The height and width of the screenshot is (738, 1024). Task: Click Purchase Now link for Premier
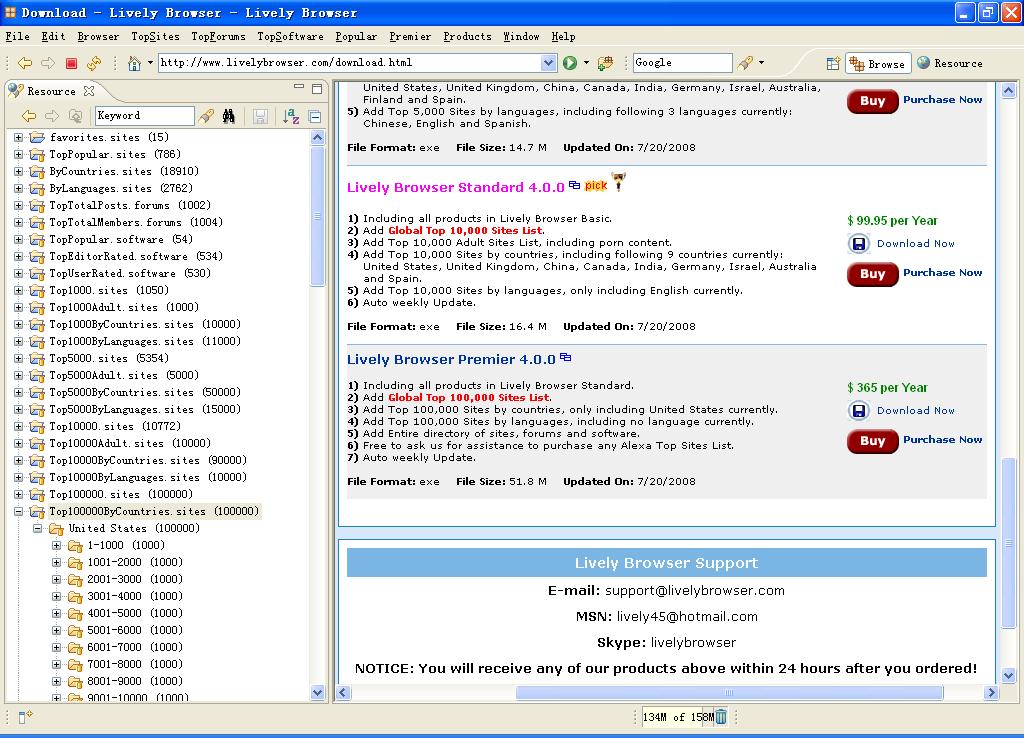(x=942, y=440)
